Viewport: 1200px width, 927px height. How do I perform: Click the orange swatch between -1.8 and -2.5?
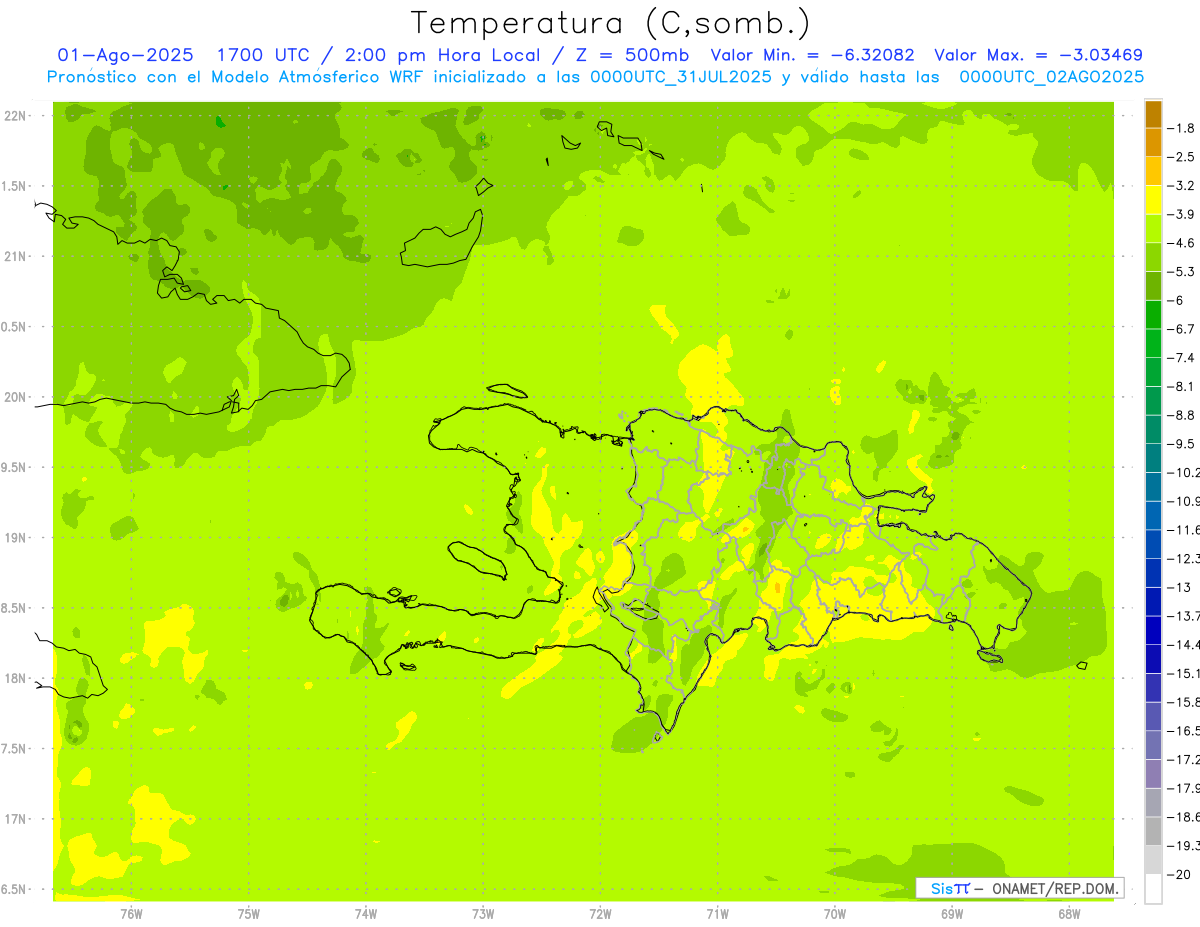[1153, 143]
